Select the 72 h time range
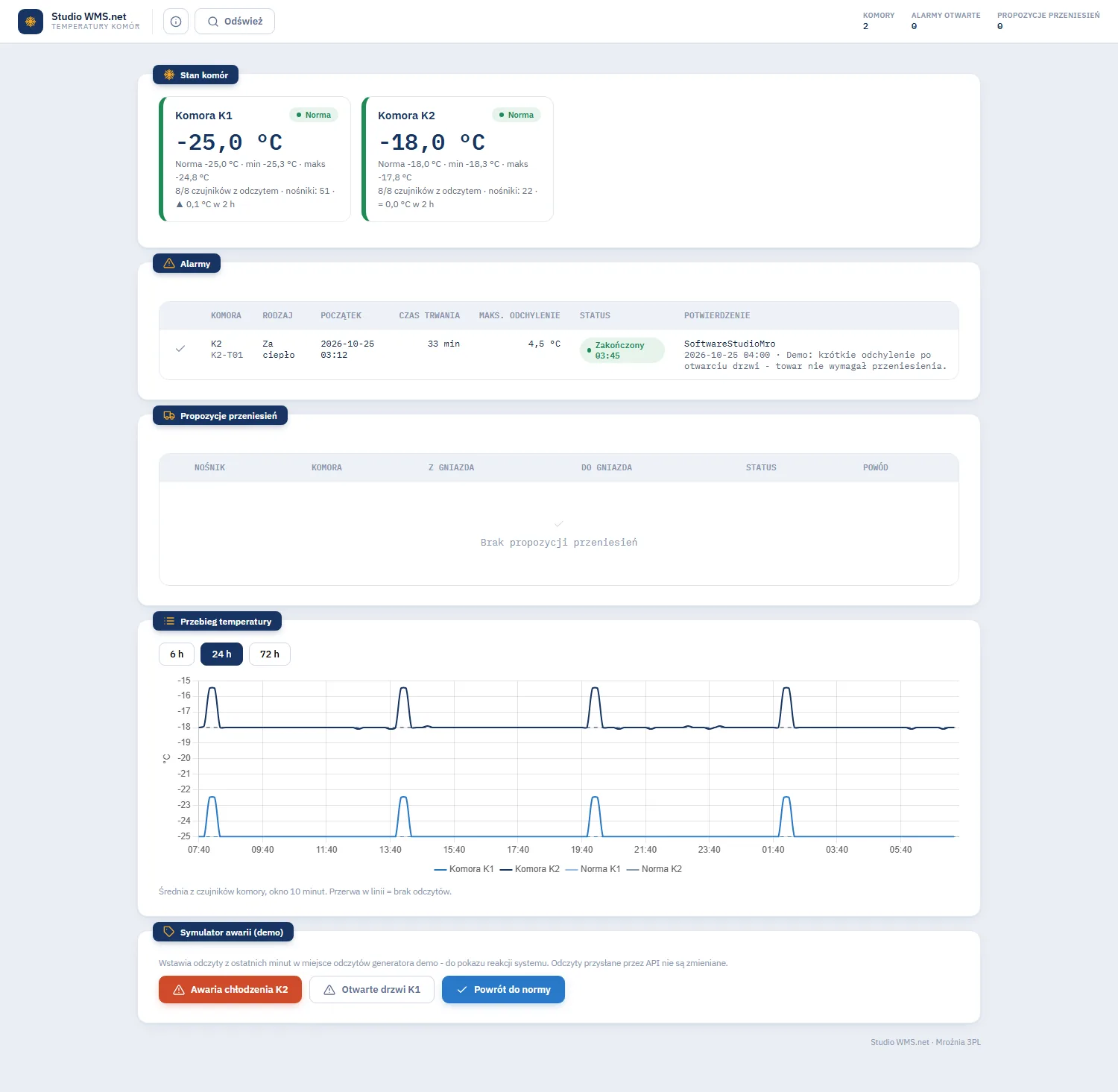This screenshot has width=1118, height=1092. tap(270, 654)
